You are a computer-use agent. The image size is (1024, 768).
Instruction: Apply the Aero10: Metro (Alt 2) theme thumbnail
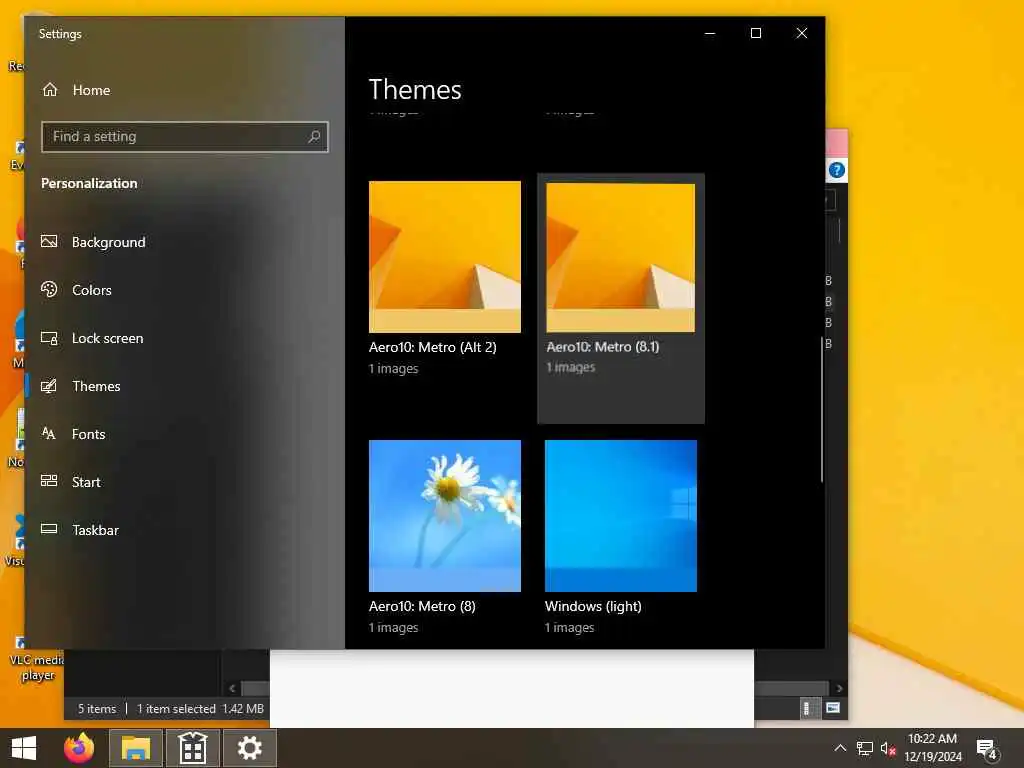pos(445,257)
